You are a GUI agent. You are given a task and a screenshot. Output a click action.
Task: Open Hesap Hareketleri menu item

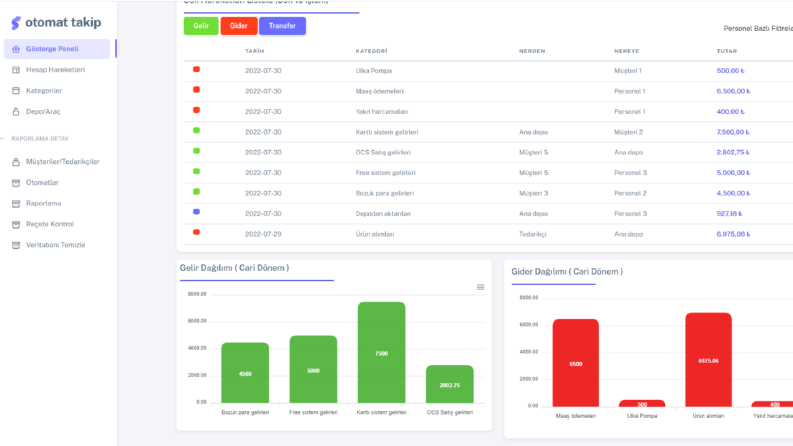57,70
